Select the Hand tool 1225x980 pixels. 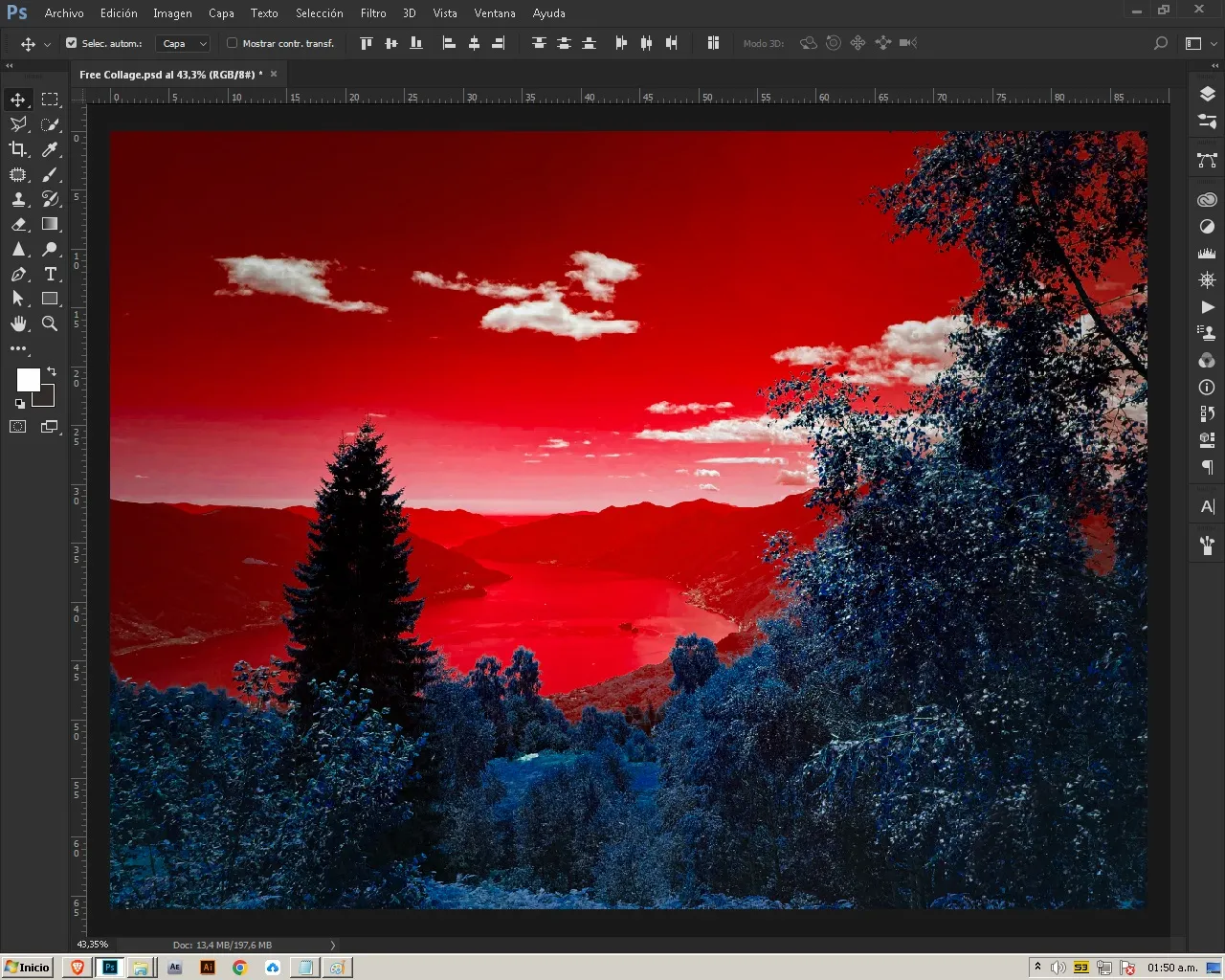(18, 323)
